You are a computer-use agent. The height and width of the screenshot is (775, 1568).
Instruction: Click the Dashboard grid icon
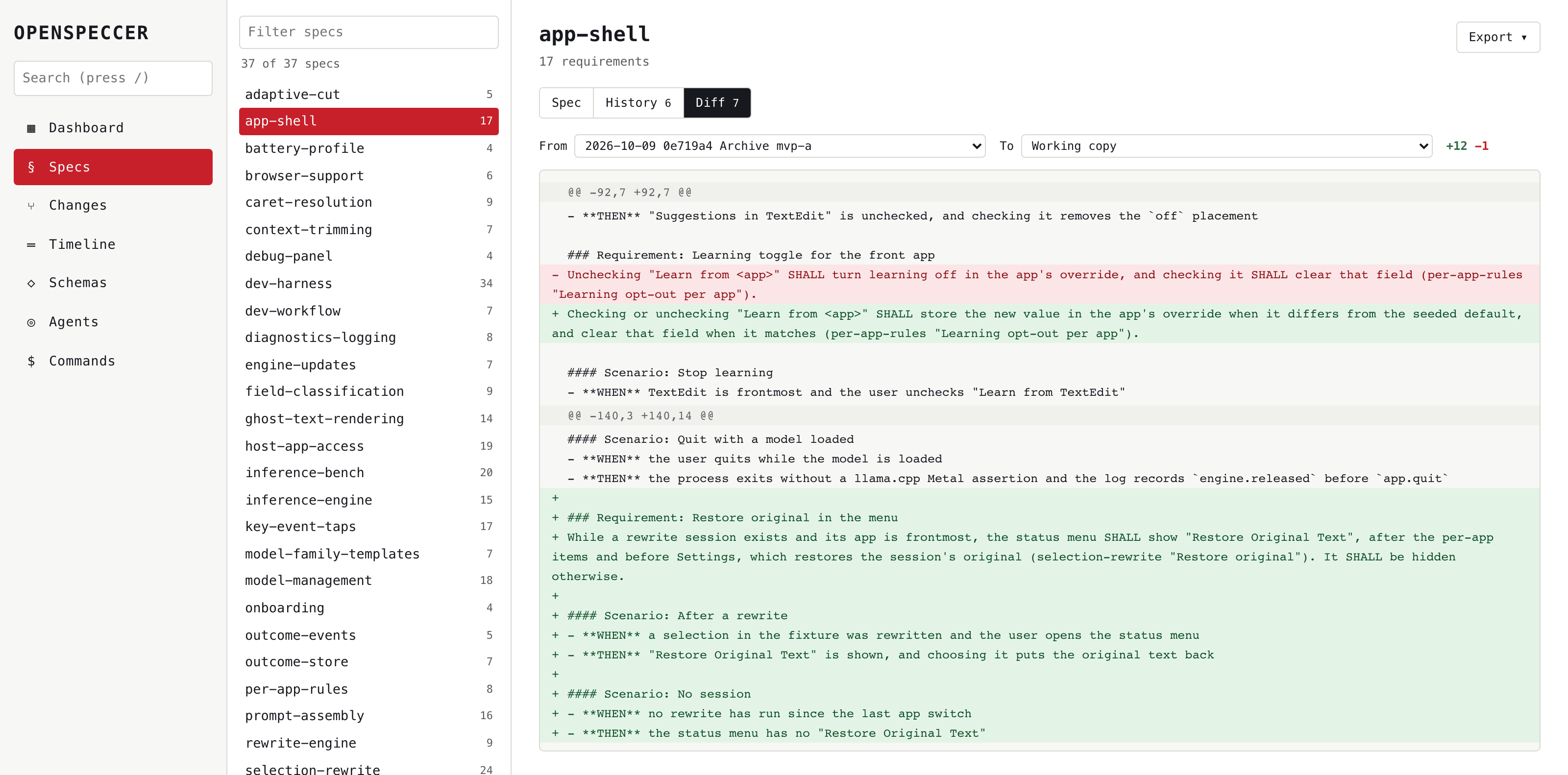[31, 128]
